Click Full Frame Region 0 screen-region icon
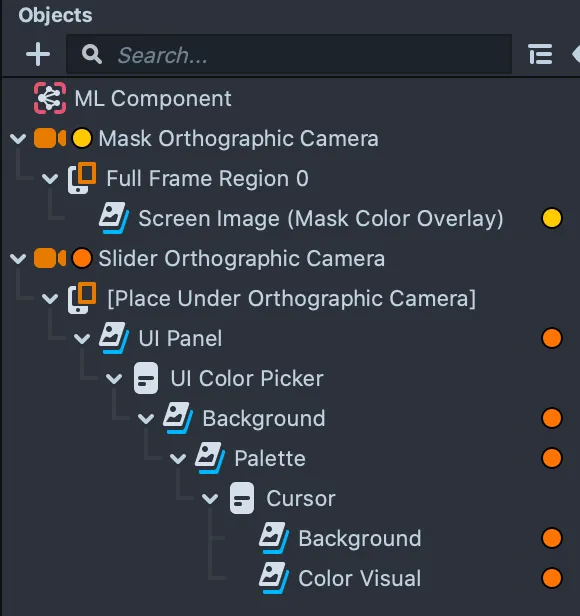The height and width of the screenshot is (616, 580). tap(82, 178)
